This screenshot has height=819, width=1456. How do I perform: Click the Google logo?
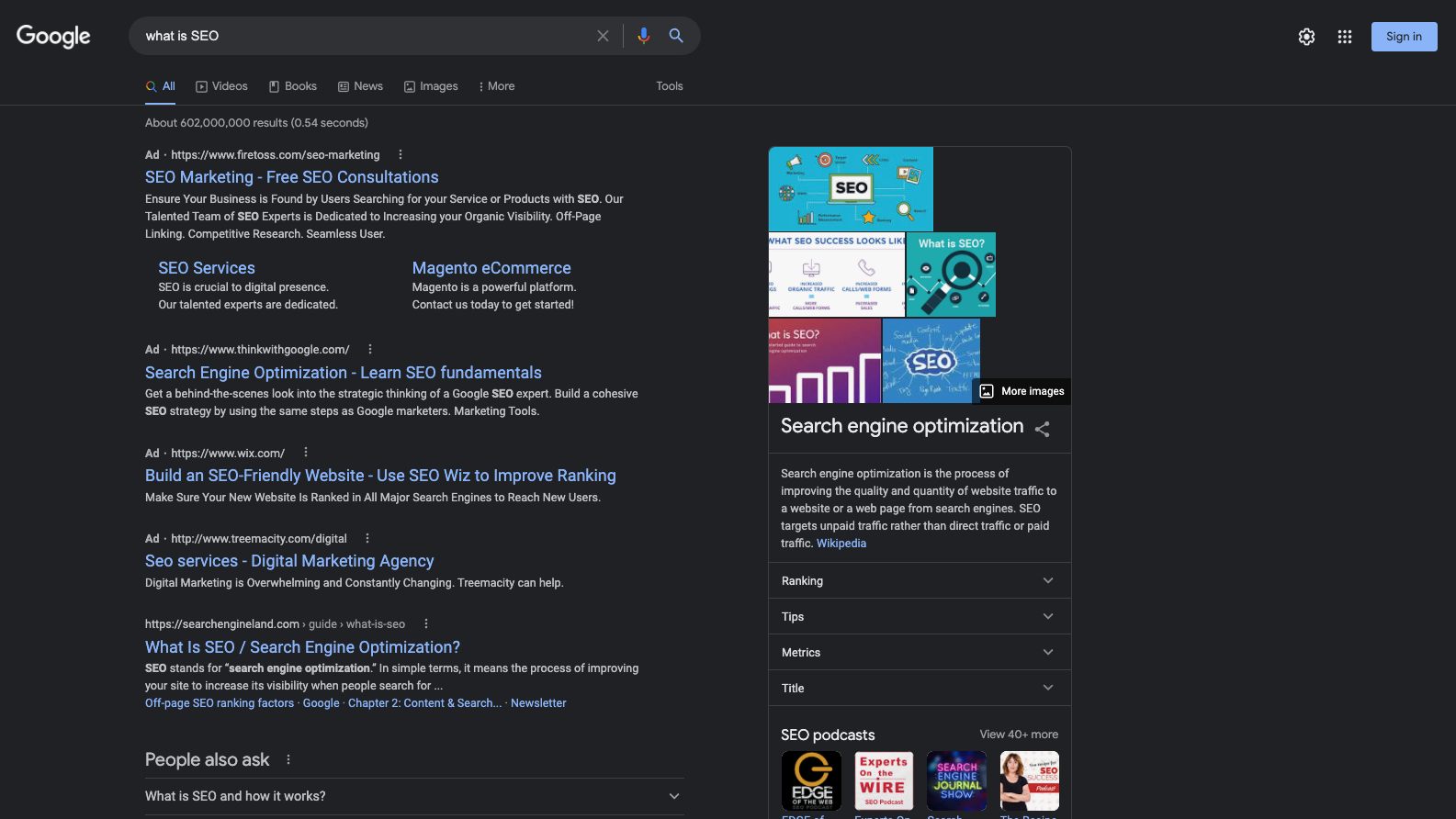click(x=53, y=36)
